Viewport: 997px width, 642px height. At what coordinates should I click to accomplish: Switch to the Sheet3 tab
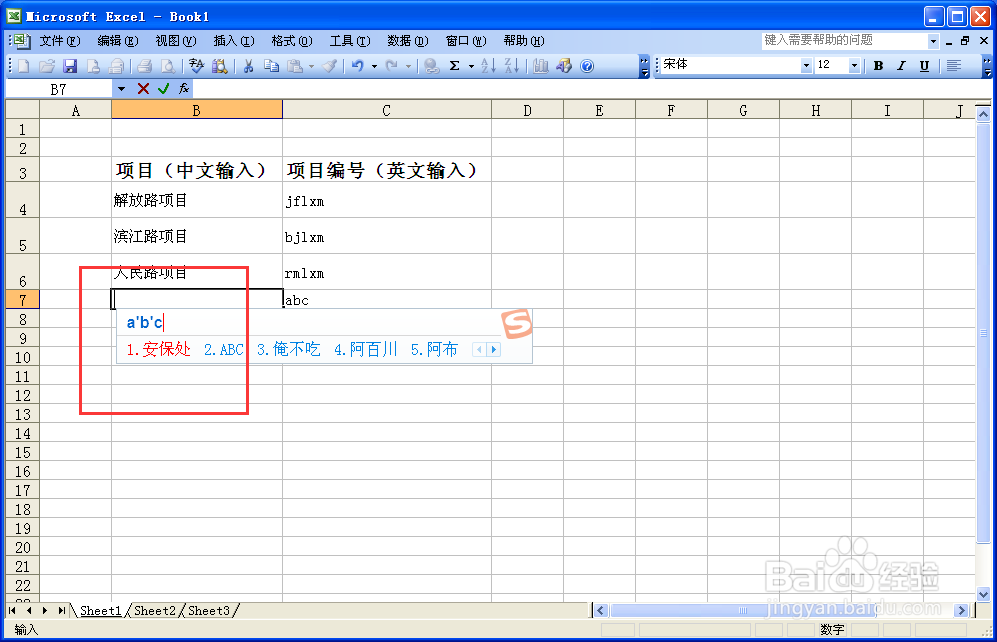209,611
